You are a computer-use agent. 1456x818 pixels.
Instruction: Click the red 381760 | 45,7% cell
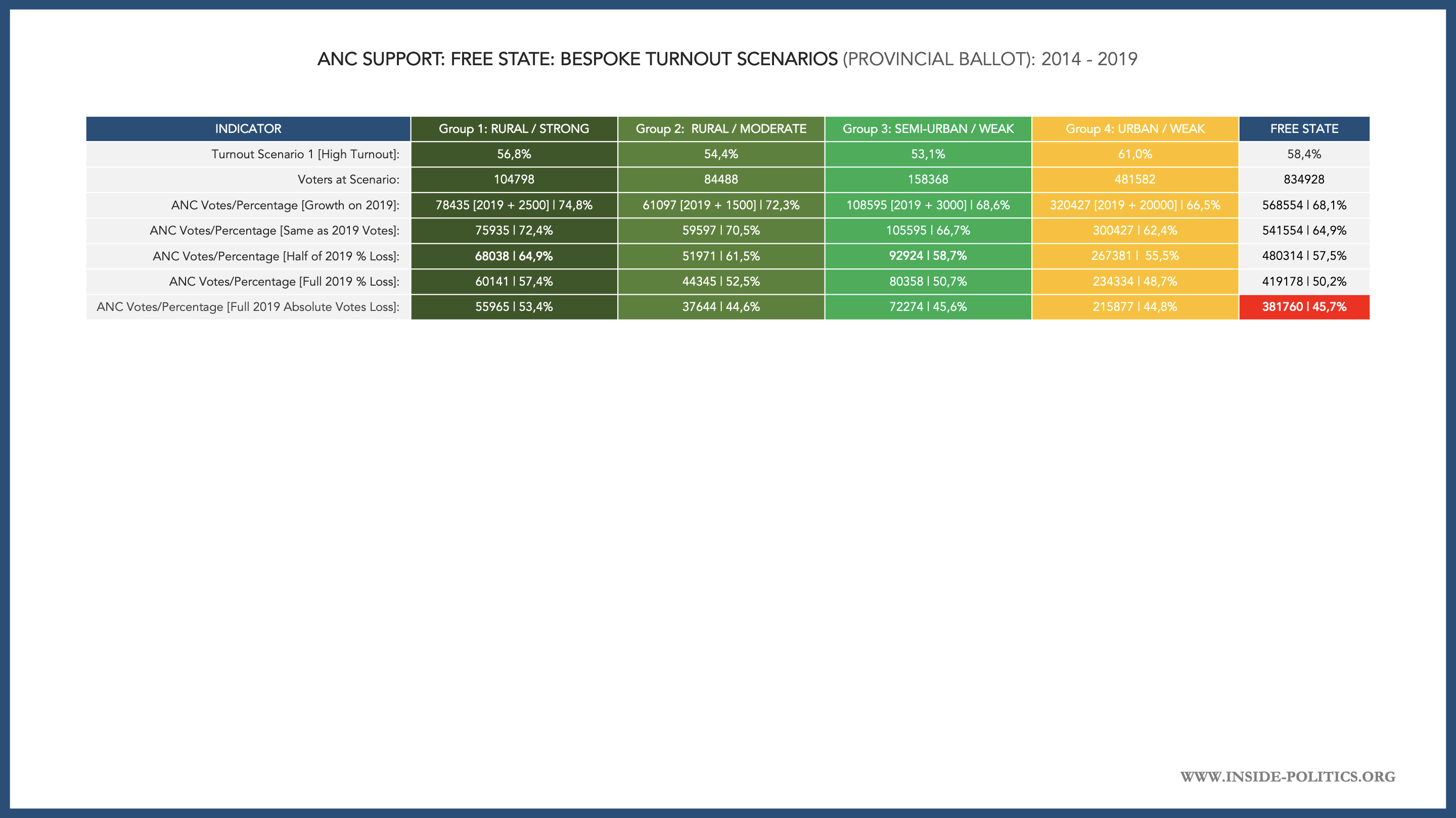1304,307
